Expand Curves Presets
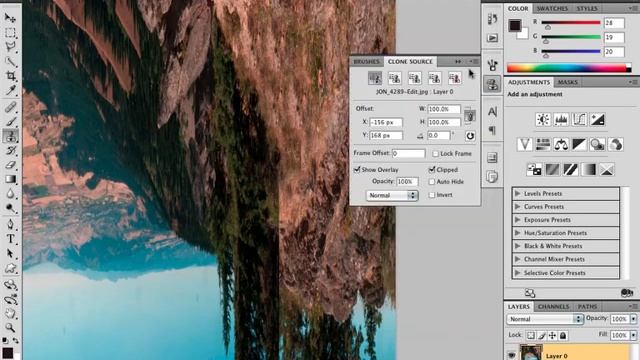 point(518,207)
